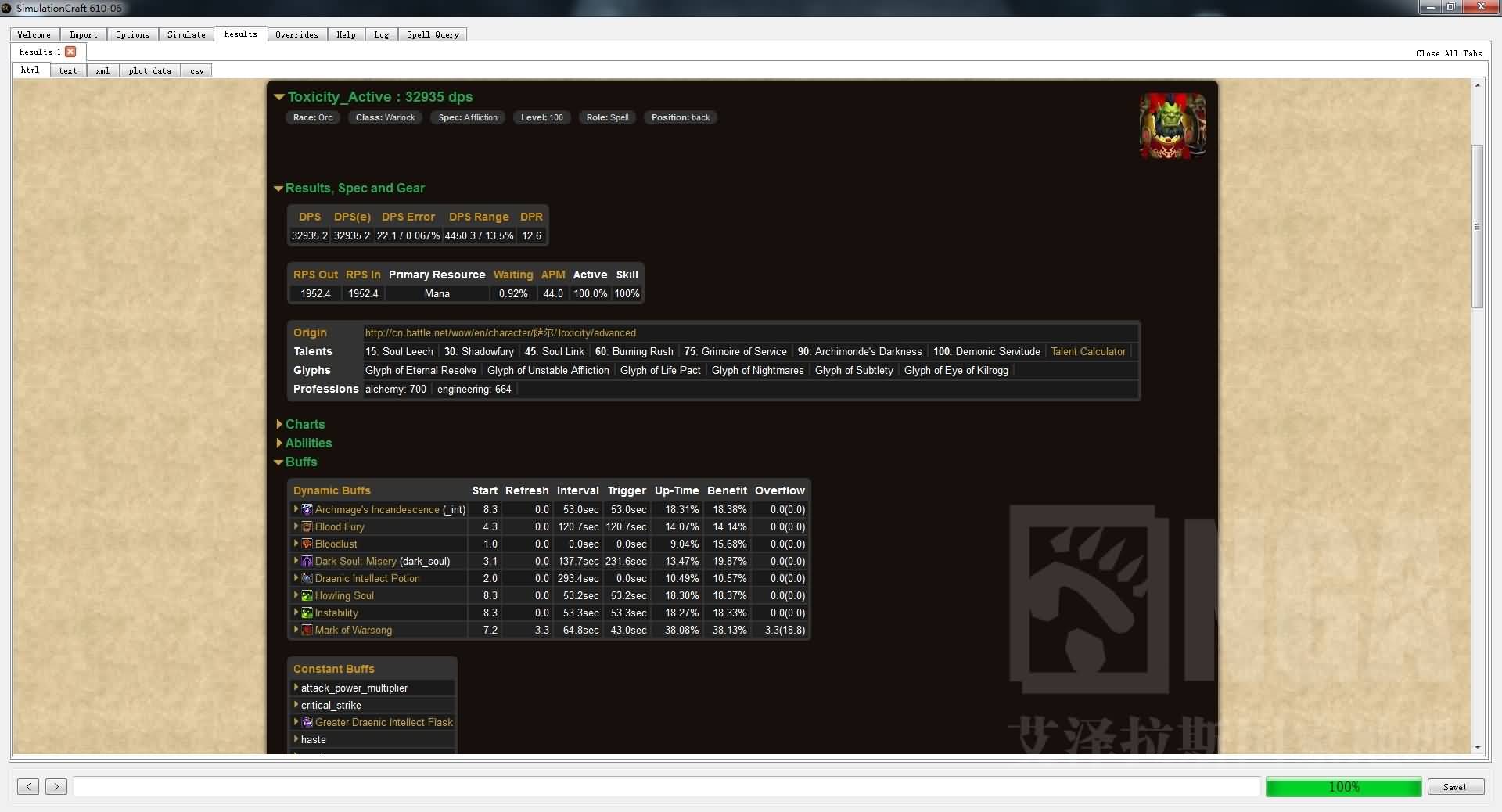This screenshot has height=812, width=1502.
Task: Click the 100% simulation progress bar
Action: (x=1343, y=787)
